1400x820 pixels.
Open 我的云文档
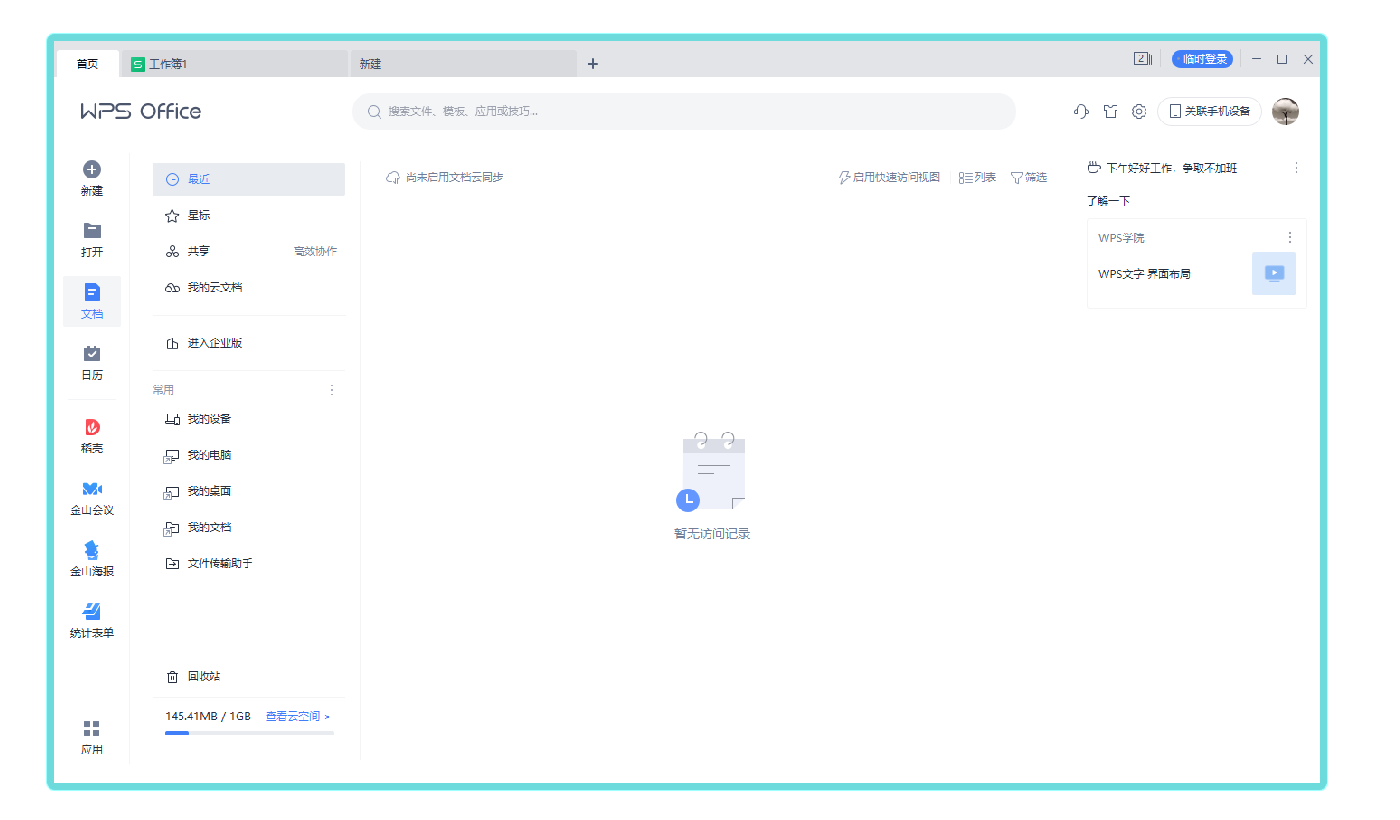249,287
